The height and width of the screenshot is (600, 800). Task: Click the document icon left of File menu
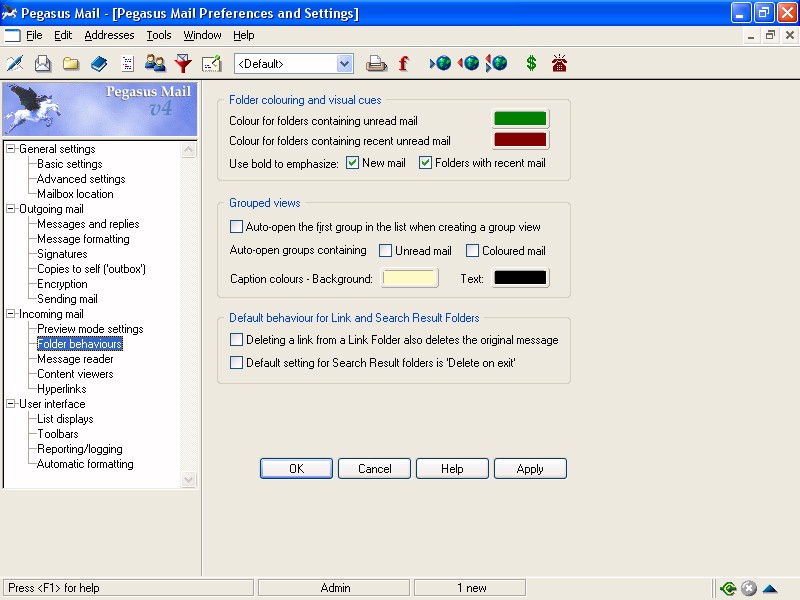coord(12,35)
